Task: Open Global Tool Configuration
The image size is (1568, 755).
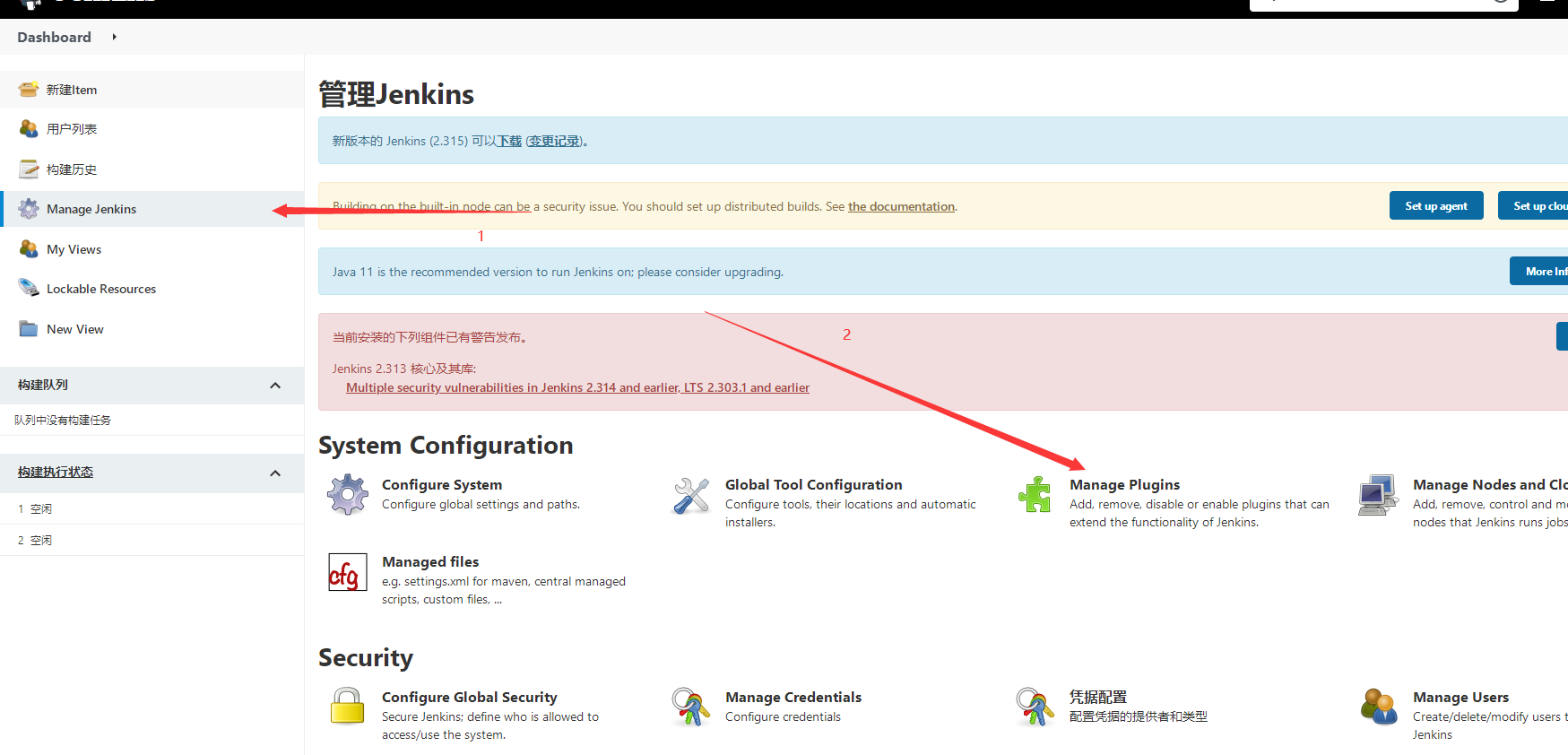Action: pyautogui.click(x=813, y=484)
